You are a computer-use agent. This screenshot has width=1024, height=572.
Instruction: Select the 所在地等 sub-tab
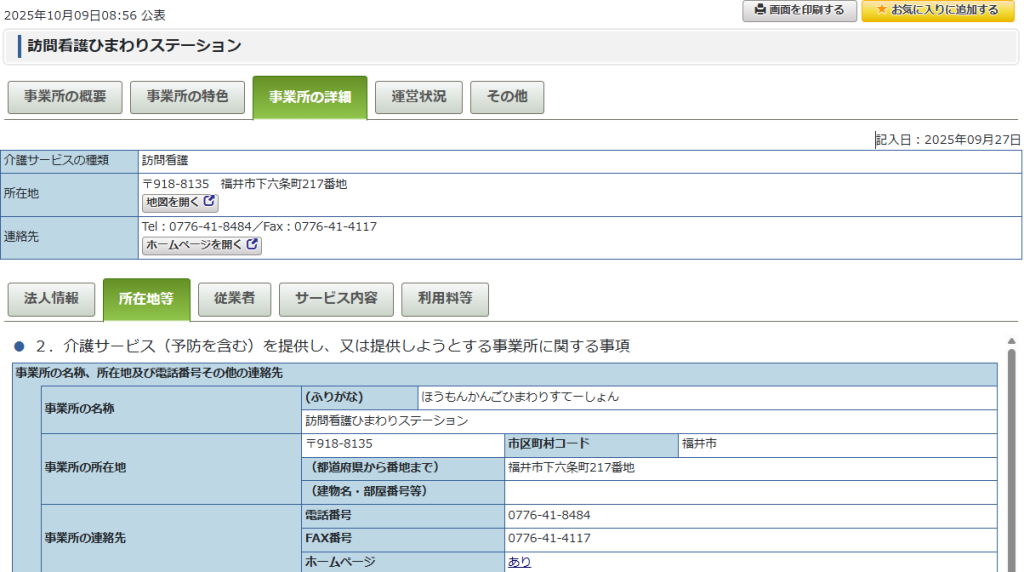click(146, 299)
